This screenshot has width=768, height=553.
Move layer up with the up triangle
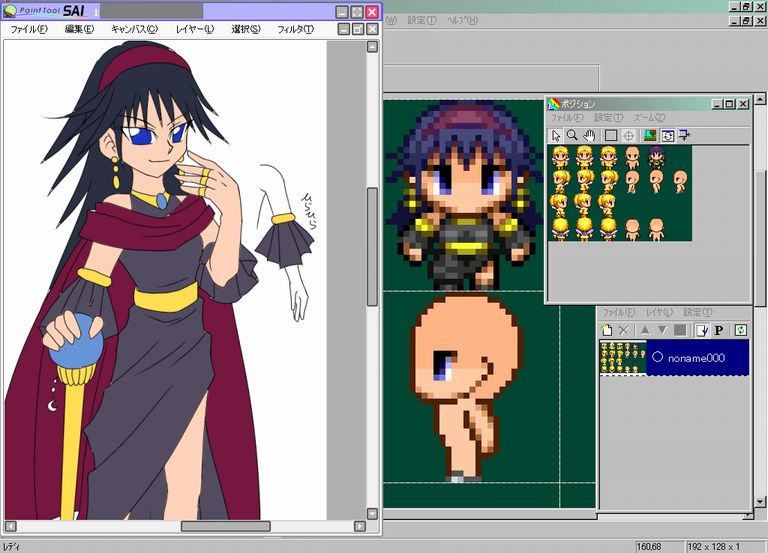coord(645,331)
